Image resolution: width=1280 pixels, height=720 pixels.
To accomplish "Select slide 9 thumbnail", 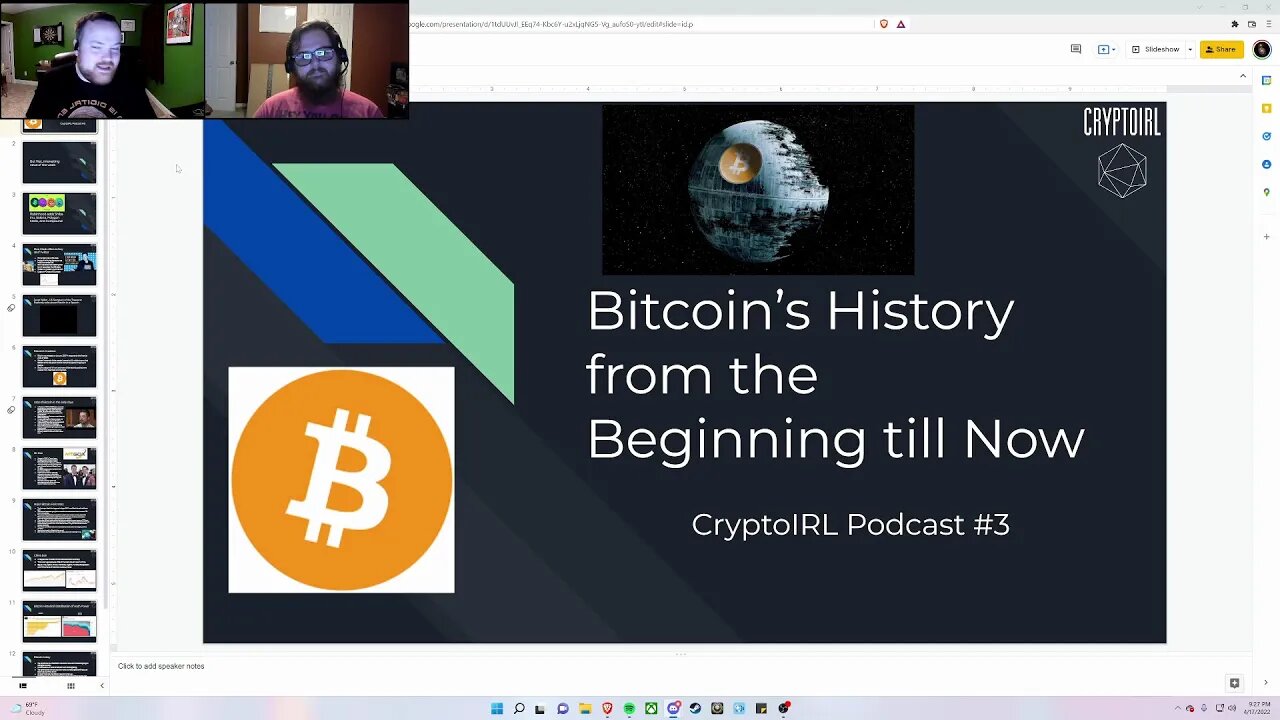I will [x=60, y=519].
